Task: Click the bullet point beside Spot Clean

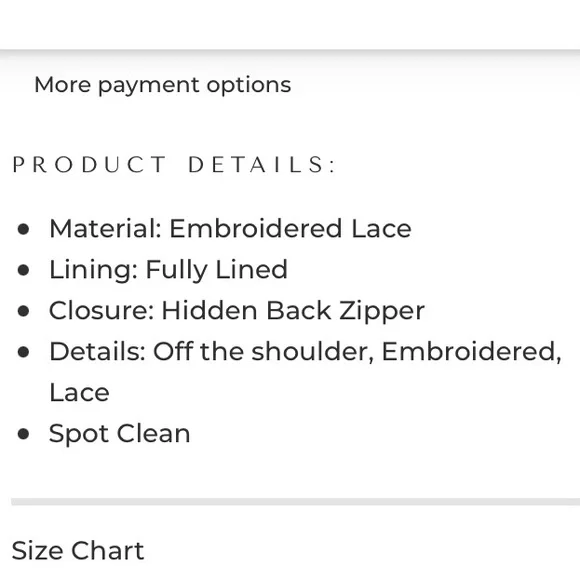Action: (x=23, y=434)
